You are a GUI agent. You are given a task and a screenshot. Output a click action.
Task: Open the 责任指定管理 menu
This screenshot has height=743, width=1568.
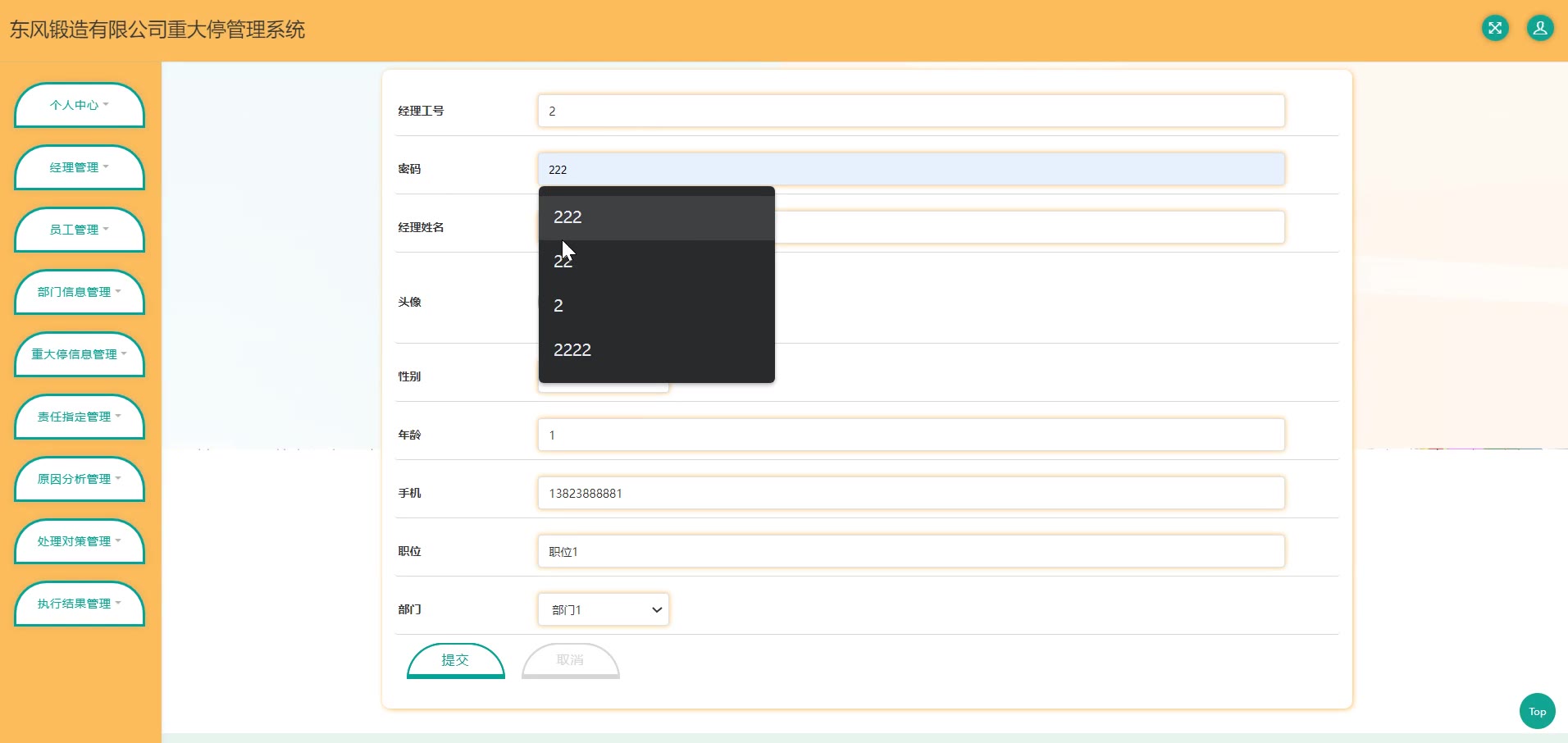(x=79, y=417)
